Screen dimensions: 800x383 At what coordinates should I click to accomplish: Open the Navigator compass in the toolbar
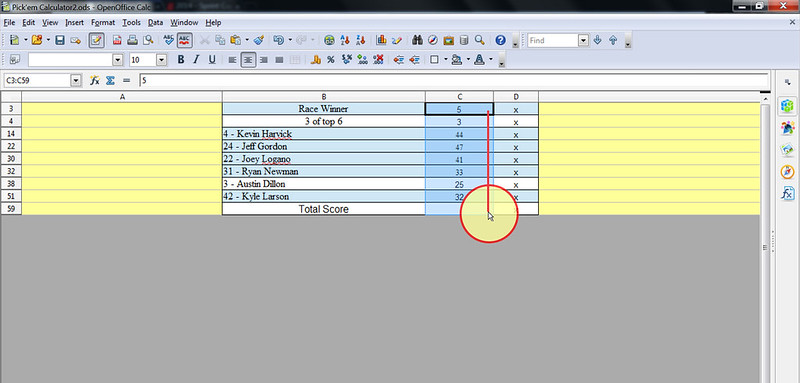point(433,40)
